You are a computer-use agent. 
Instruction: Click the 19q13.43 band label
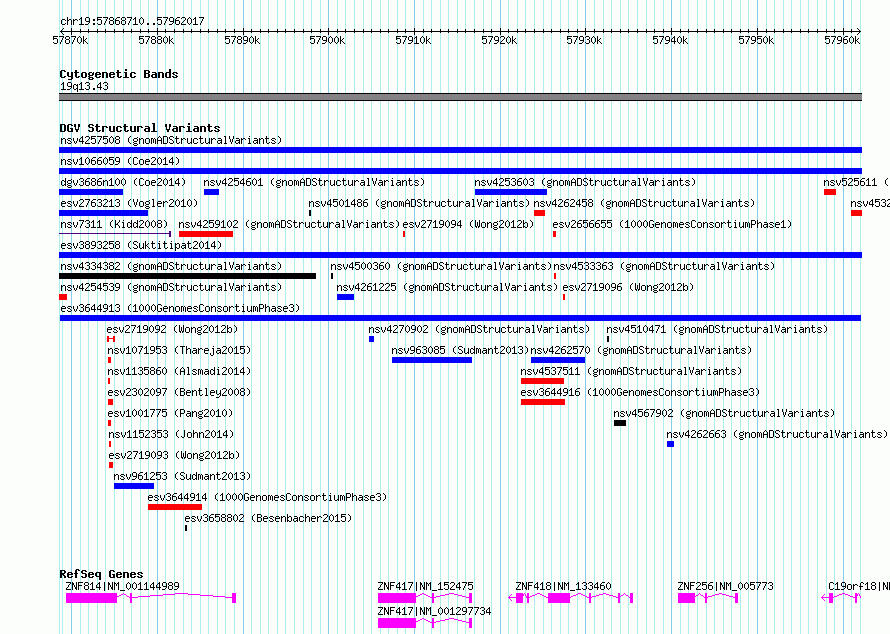pos(84,87)
